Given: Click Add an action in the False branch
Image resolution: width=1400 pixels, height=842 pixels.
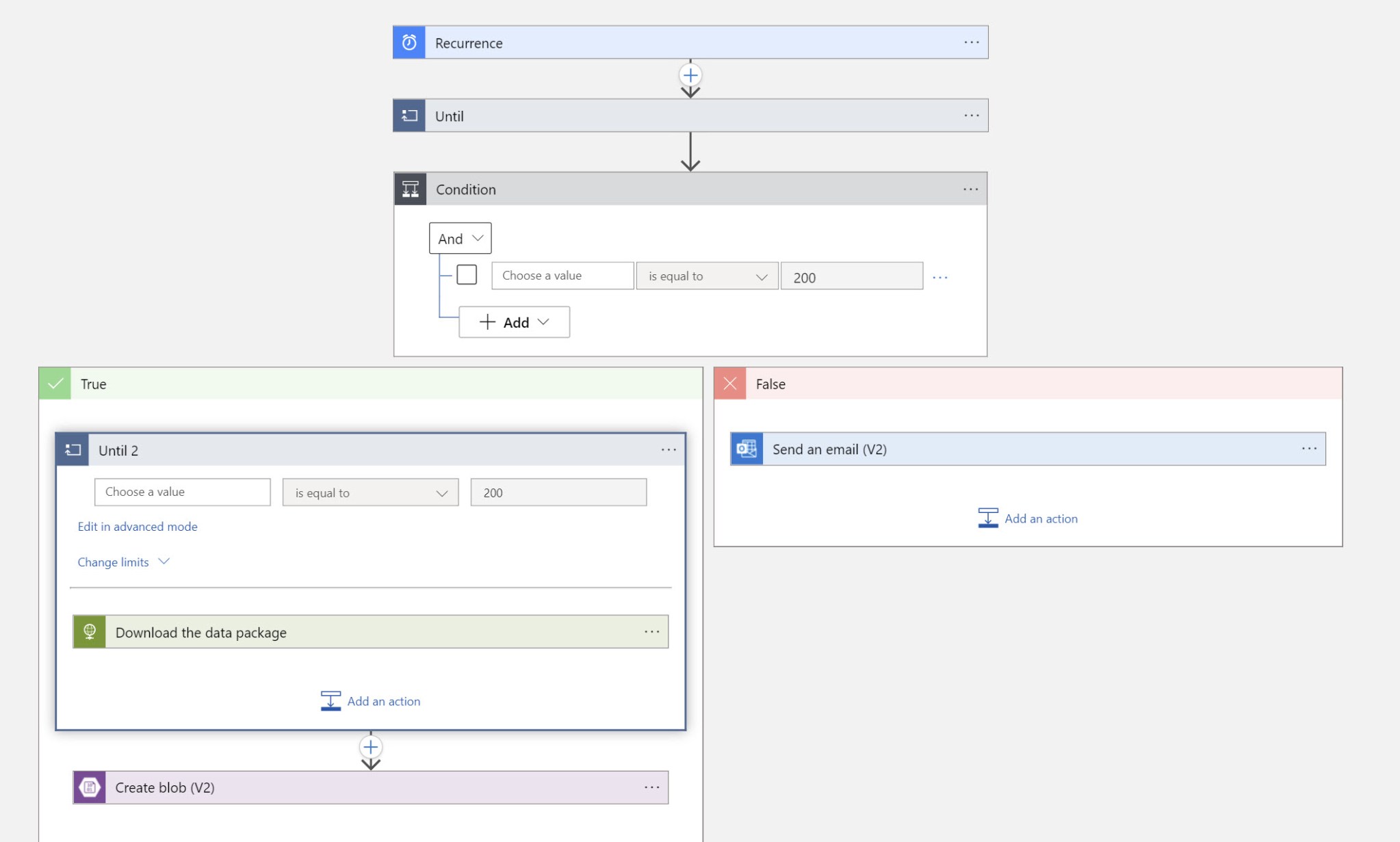Looking at the screenshot, I should 1027,518.
